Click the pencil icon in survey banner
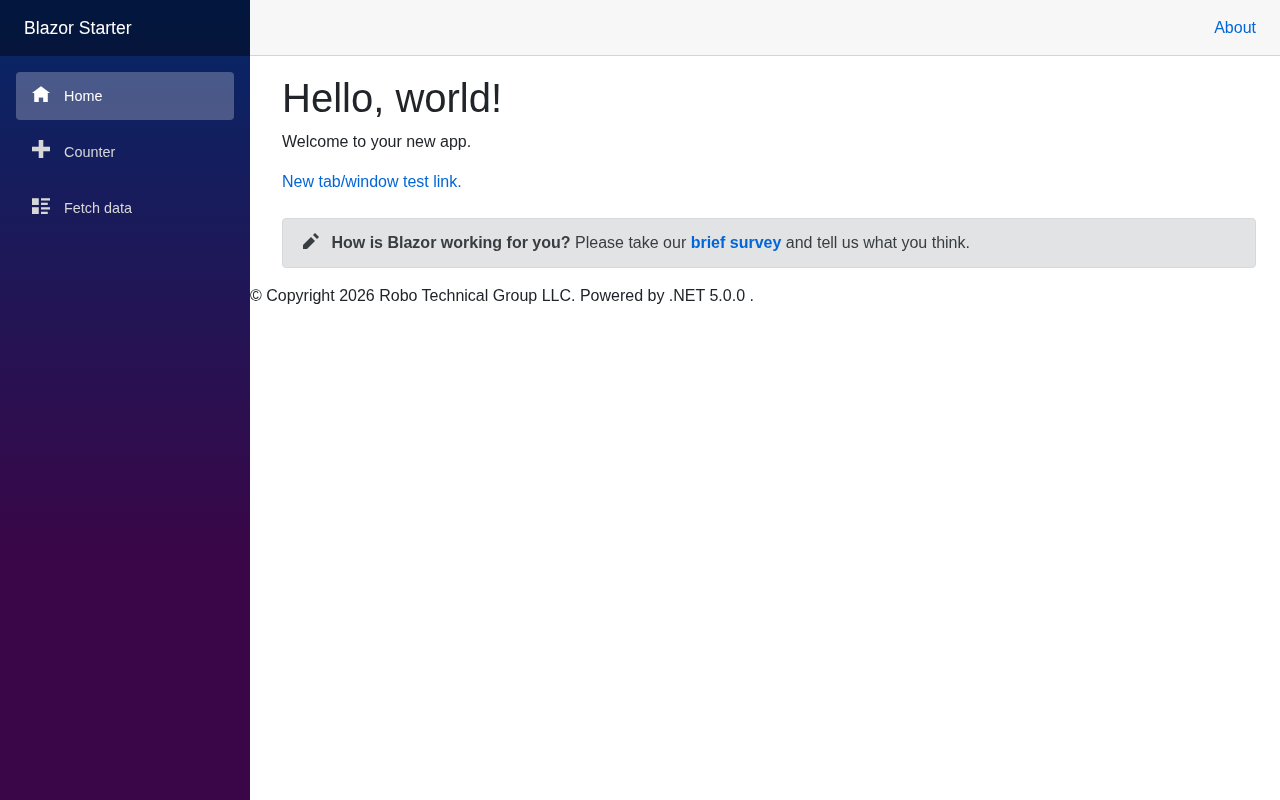 (x=310, y=242)
